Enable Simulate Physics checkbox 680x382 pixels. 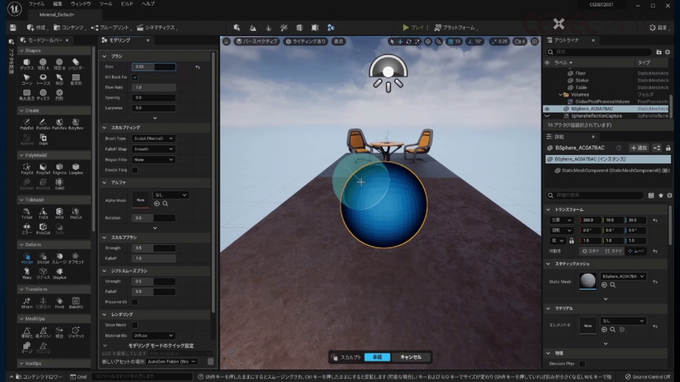[x=582, y=364]
